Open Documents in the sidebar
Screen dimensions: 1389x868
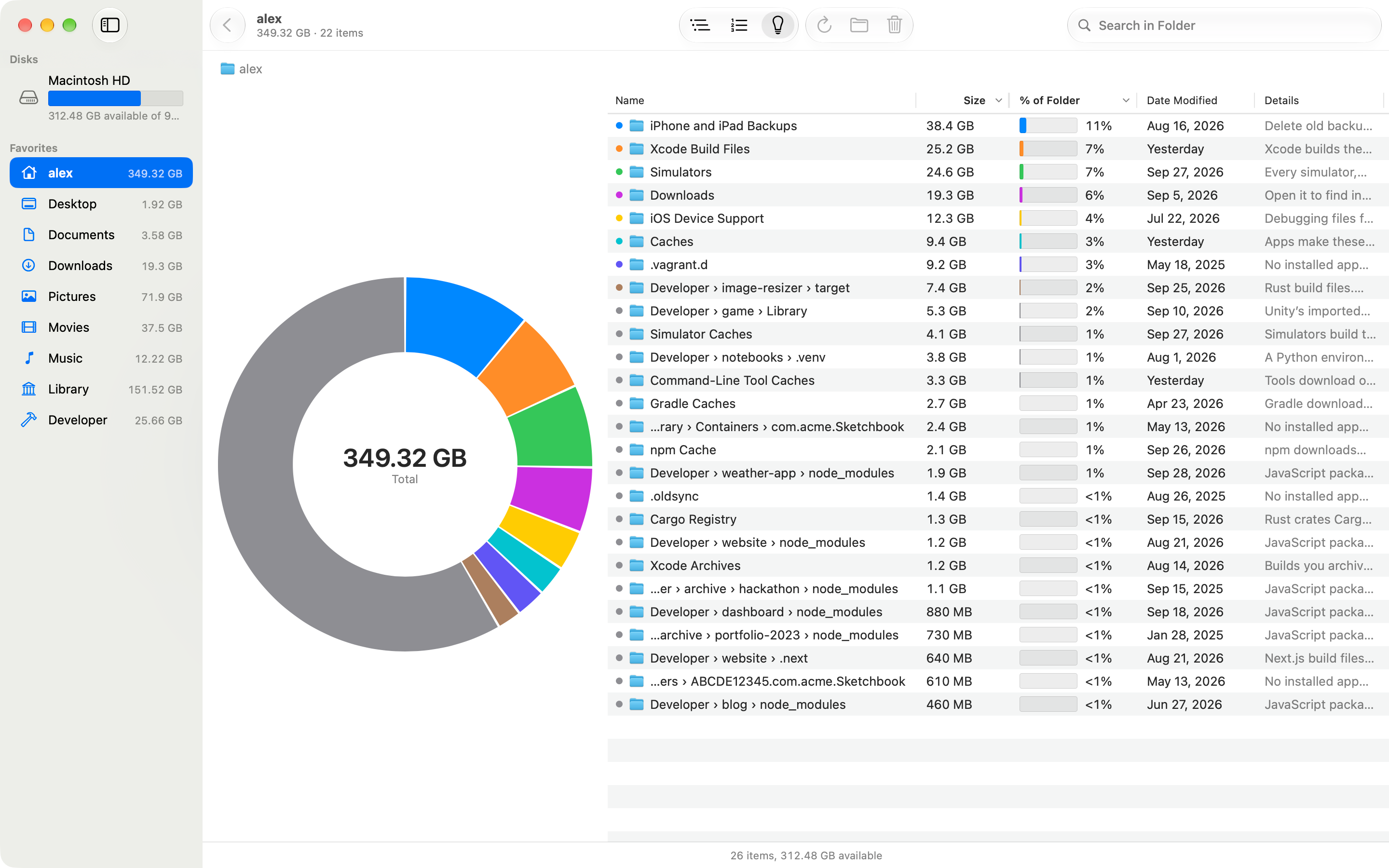click(x=101, y=235)
